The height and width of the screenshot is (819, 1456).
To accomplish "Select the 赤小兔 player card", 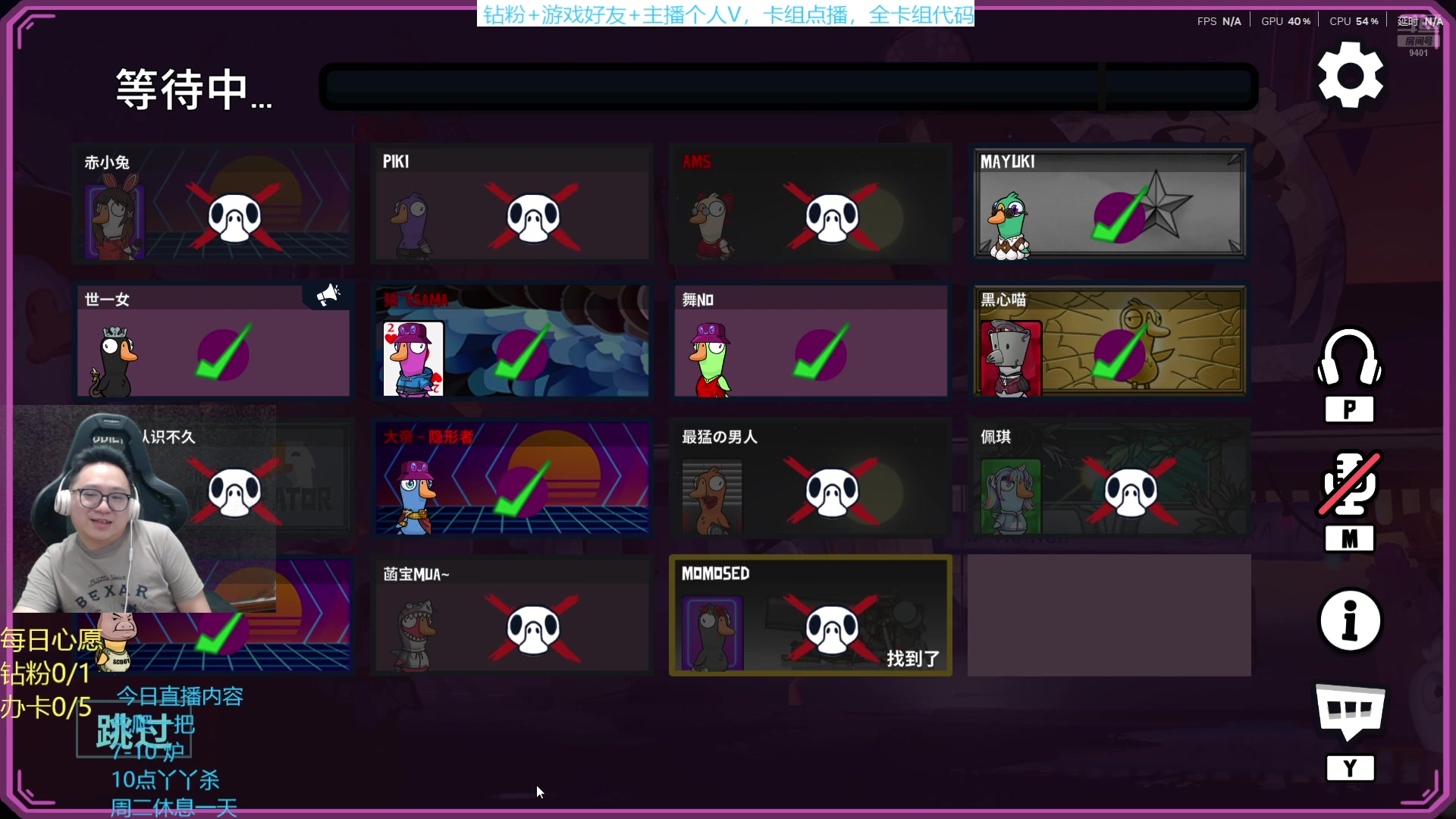I will pos(213,203).
